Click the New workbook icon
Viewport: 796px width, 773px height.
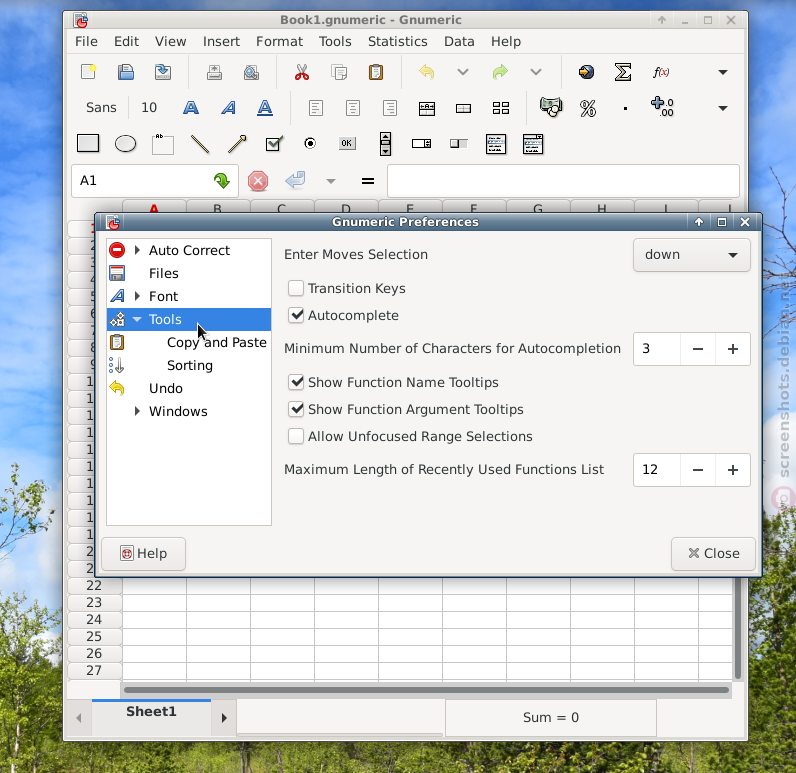click(x=88, y=72)
